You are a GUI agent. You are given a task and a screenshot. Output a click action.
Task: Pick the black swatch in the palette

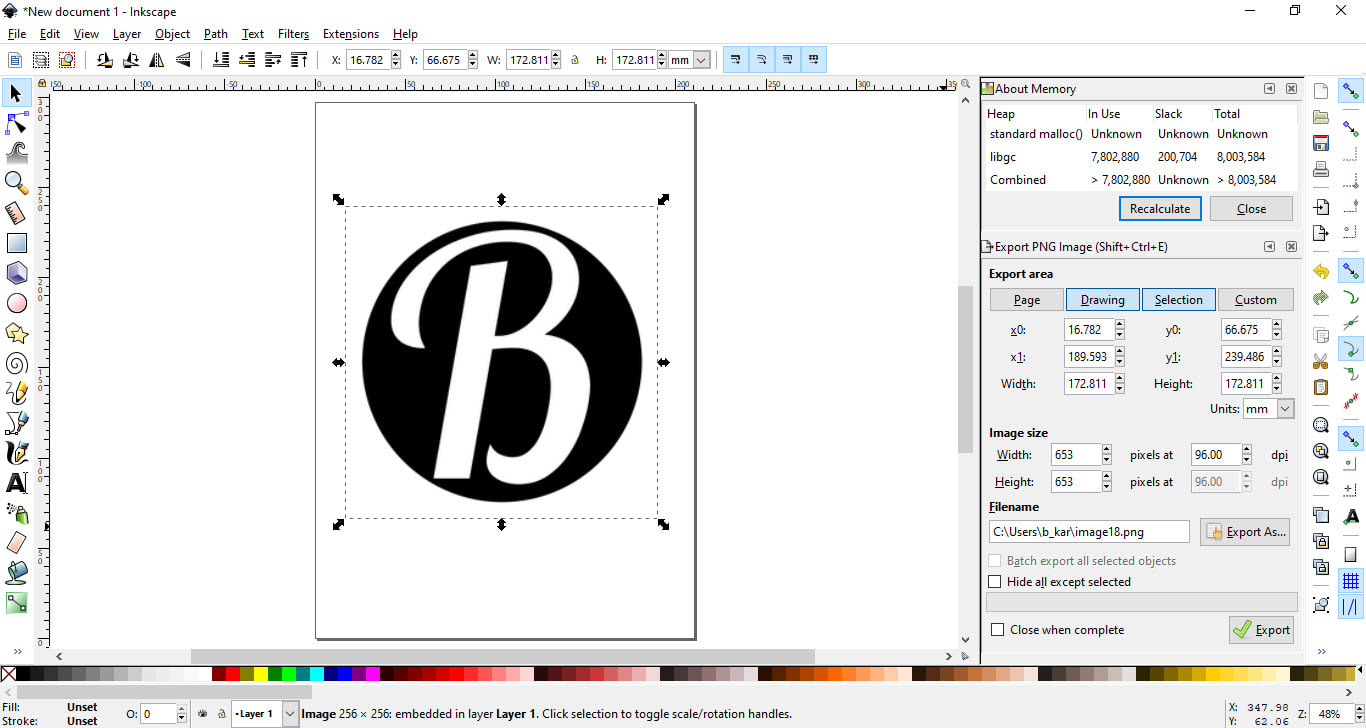pyautogui.click(x=24, y=674)
